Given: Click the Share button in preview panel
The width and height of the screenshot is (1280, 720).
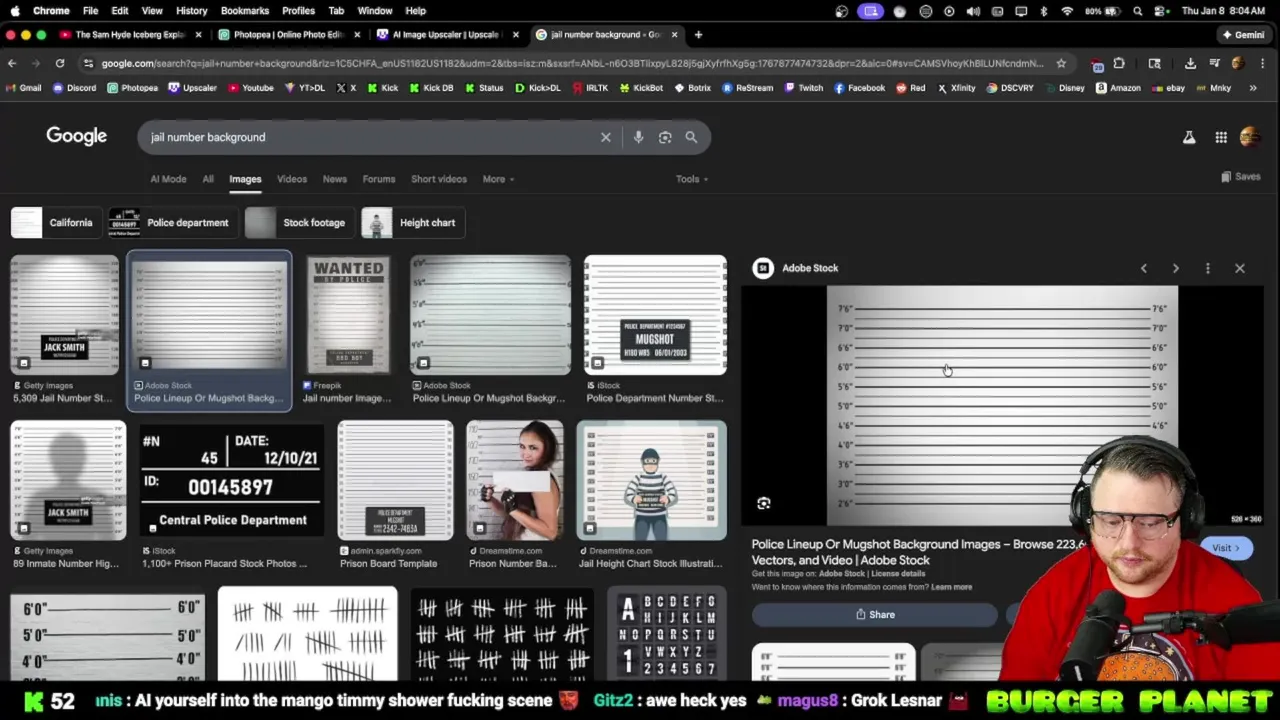Looking at the screenshot, I should pos(875,615).
